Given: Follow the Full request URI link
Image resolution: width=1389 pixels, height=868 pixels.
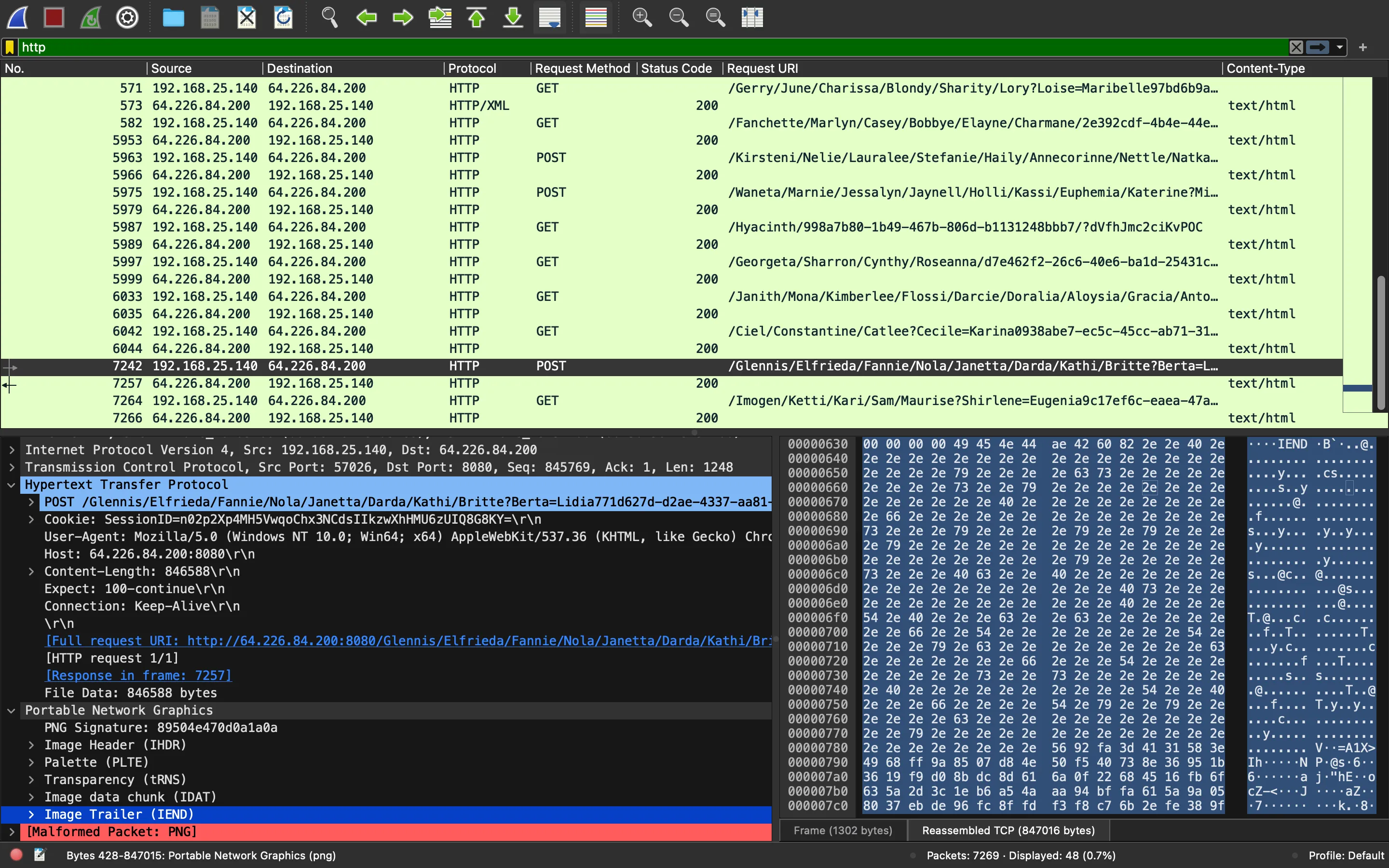Looking at the screenshot, I should click(x=408, y=641).
